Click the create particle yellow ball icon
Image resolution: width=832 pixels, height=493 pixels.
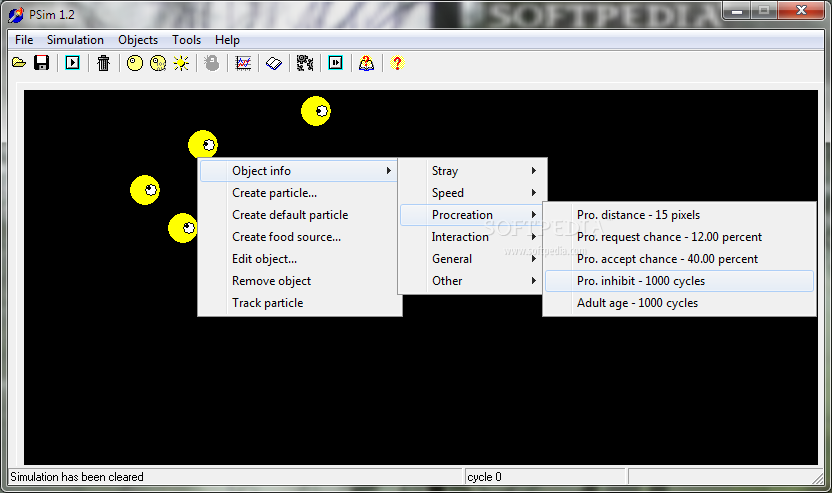[x=135, y=63]
